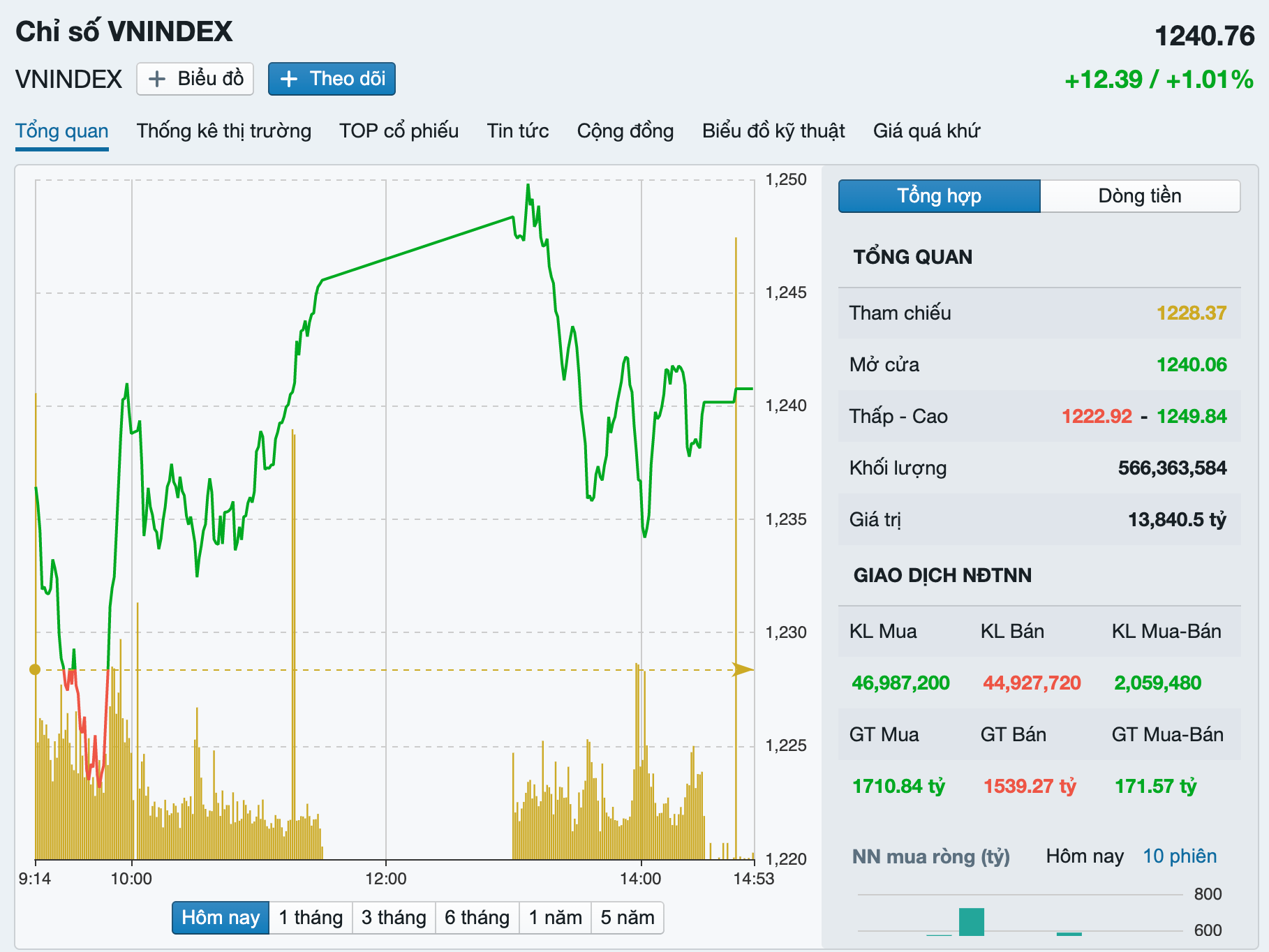Click the low value 1222.92
The height and width of the screenshot is (952, 1269).
1097,416
